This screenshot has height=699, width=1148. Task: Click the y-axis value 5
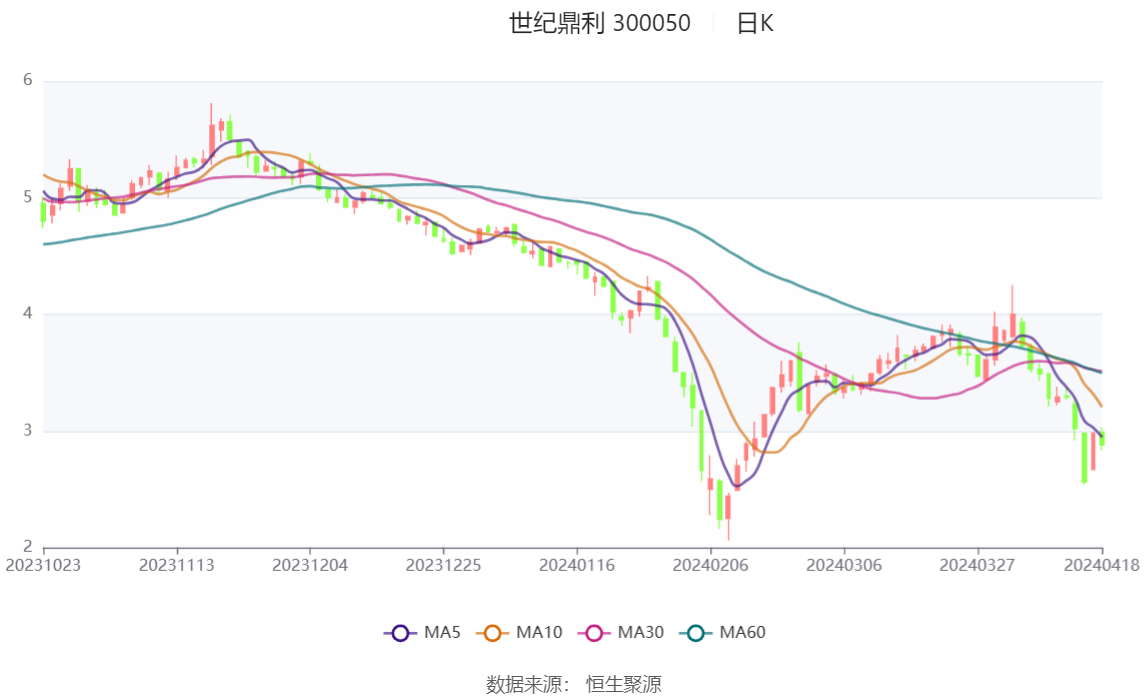pyautogui.click(x=28, y=197)
